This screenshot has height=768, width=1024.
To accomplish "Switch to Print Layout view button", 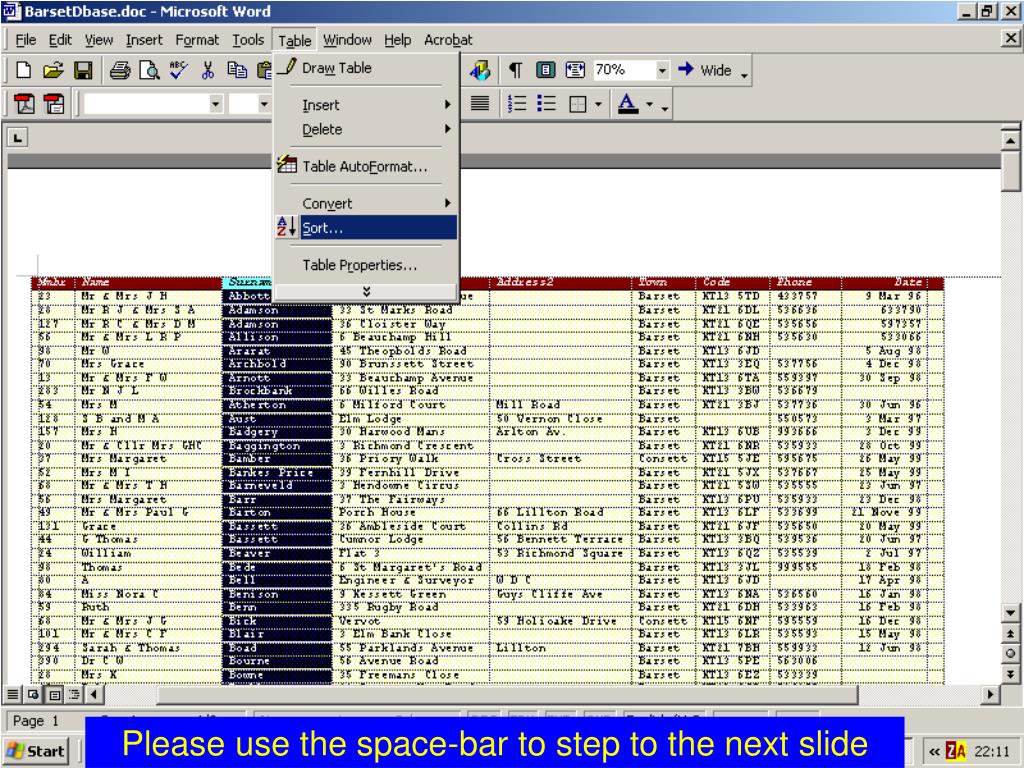I will (x=54, y=695).
